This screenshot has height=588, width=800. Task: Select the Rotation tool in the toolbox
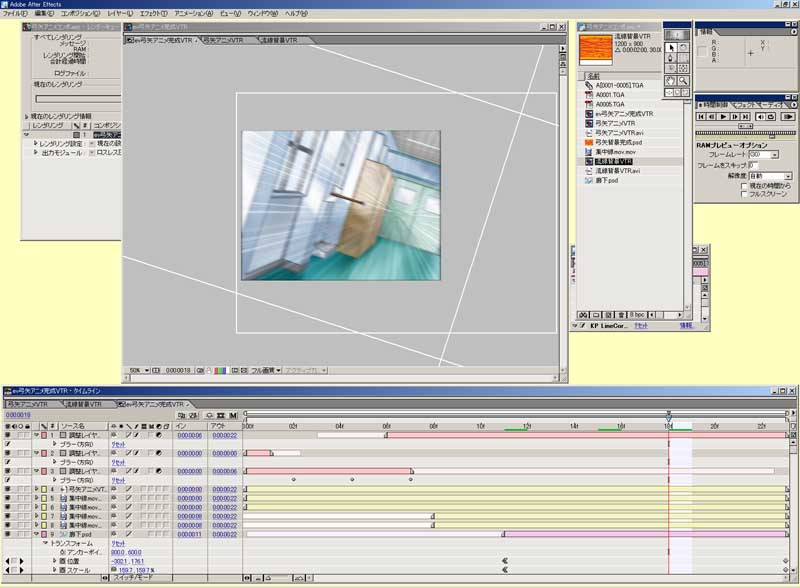[683, 47]
